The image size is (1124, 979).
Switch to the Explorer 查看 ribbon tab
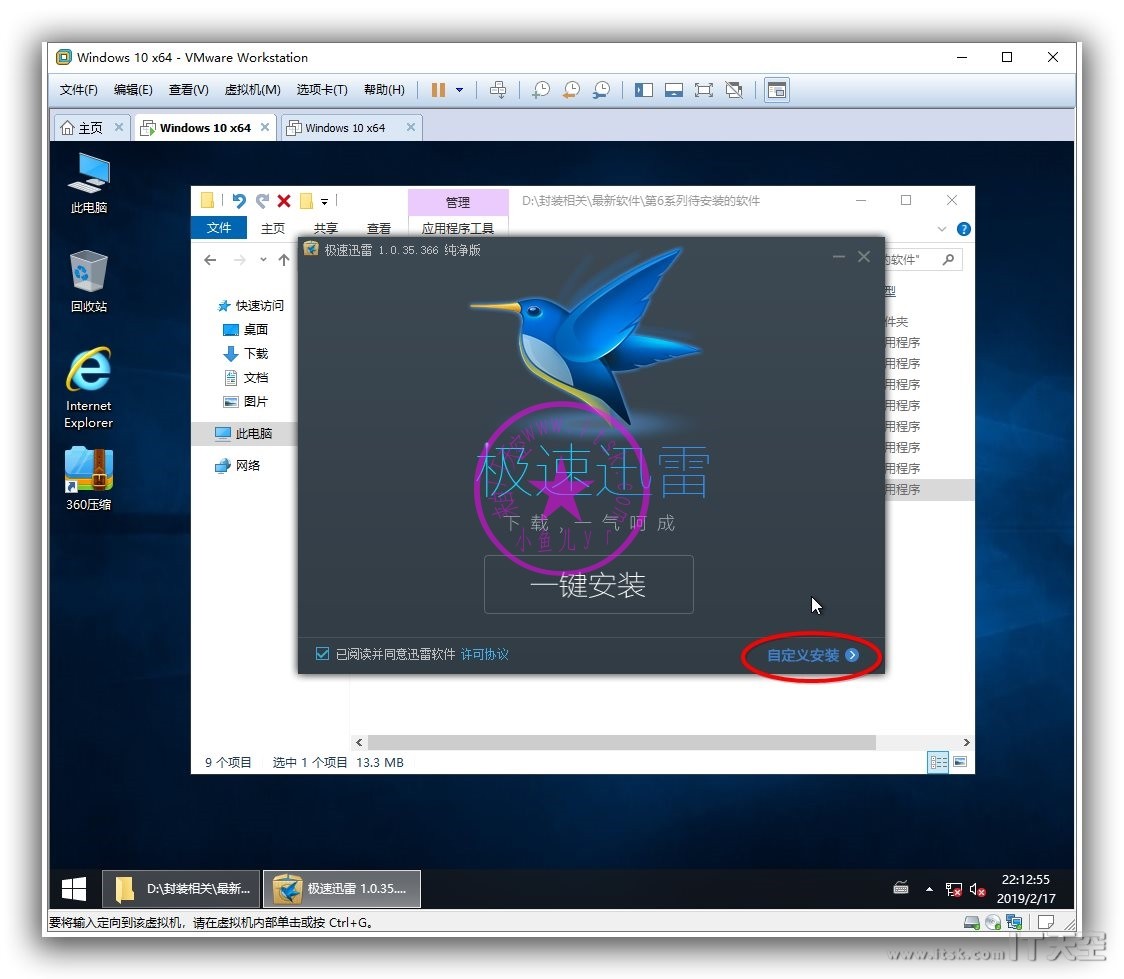click(x=378, y=228)
